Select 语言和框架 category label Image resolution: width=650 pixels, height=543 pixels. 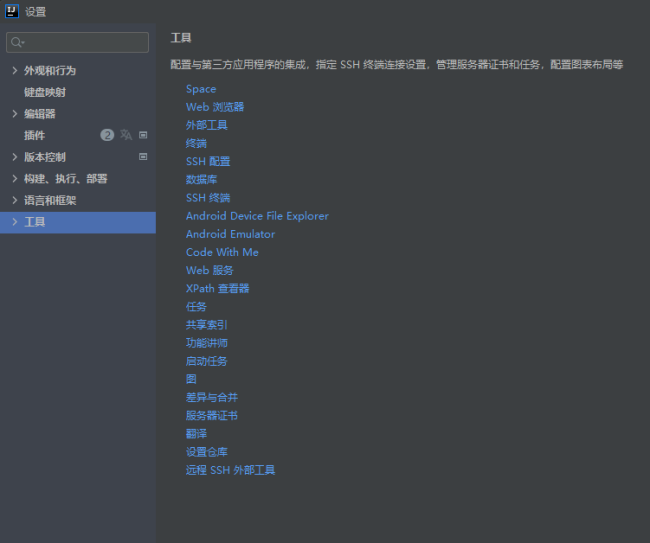(50, 200)
